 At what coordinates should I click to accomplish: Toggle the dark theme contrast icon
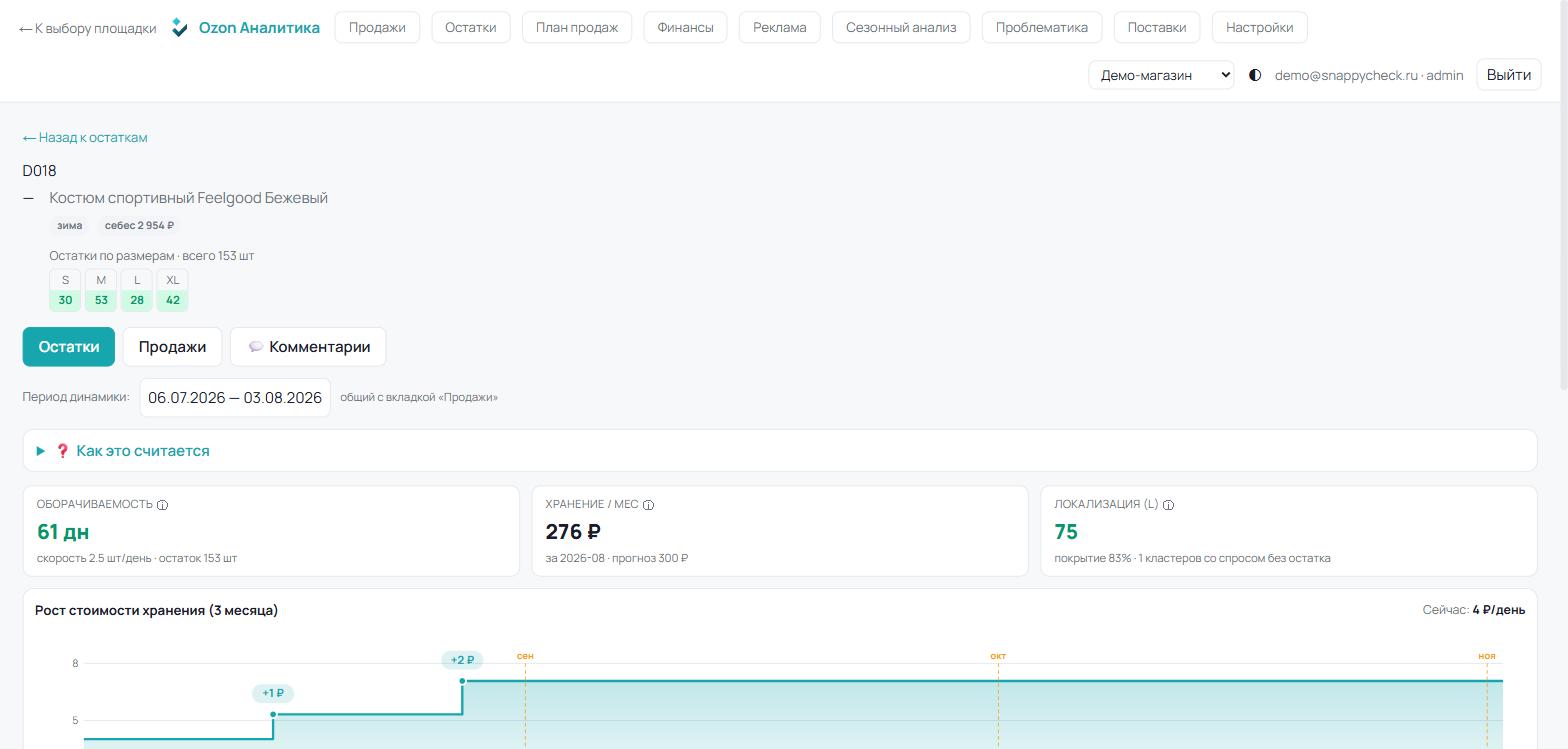pyautogui.click(x=1255, y=75)
